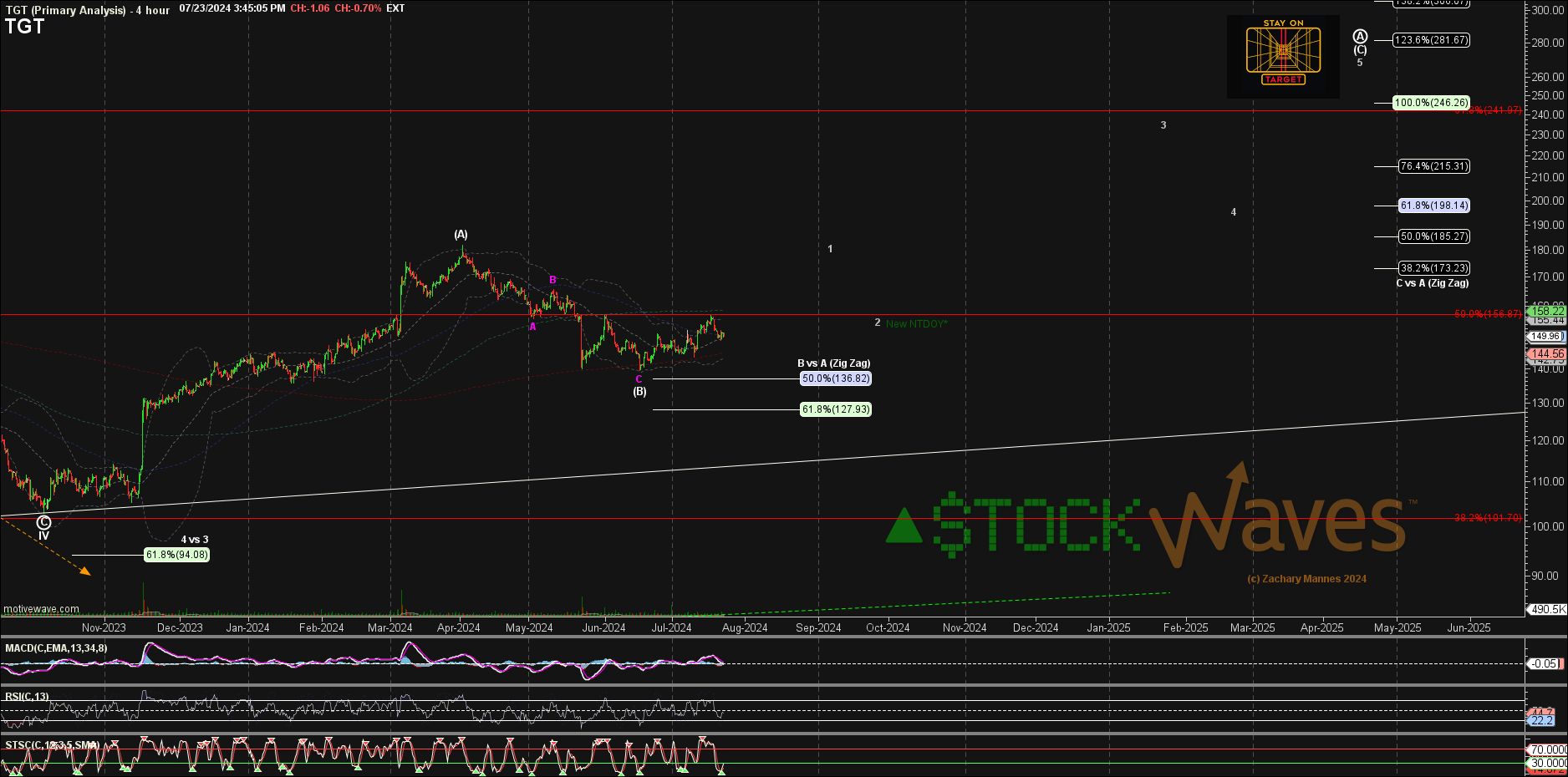Click the circled A label near the 123.6% level
Screen dimensions: 1568x777
point(1360,37)
